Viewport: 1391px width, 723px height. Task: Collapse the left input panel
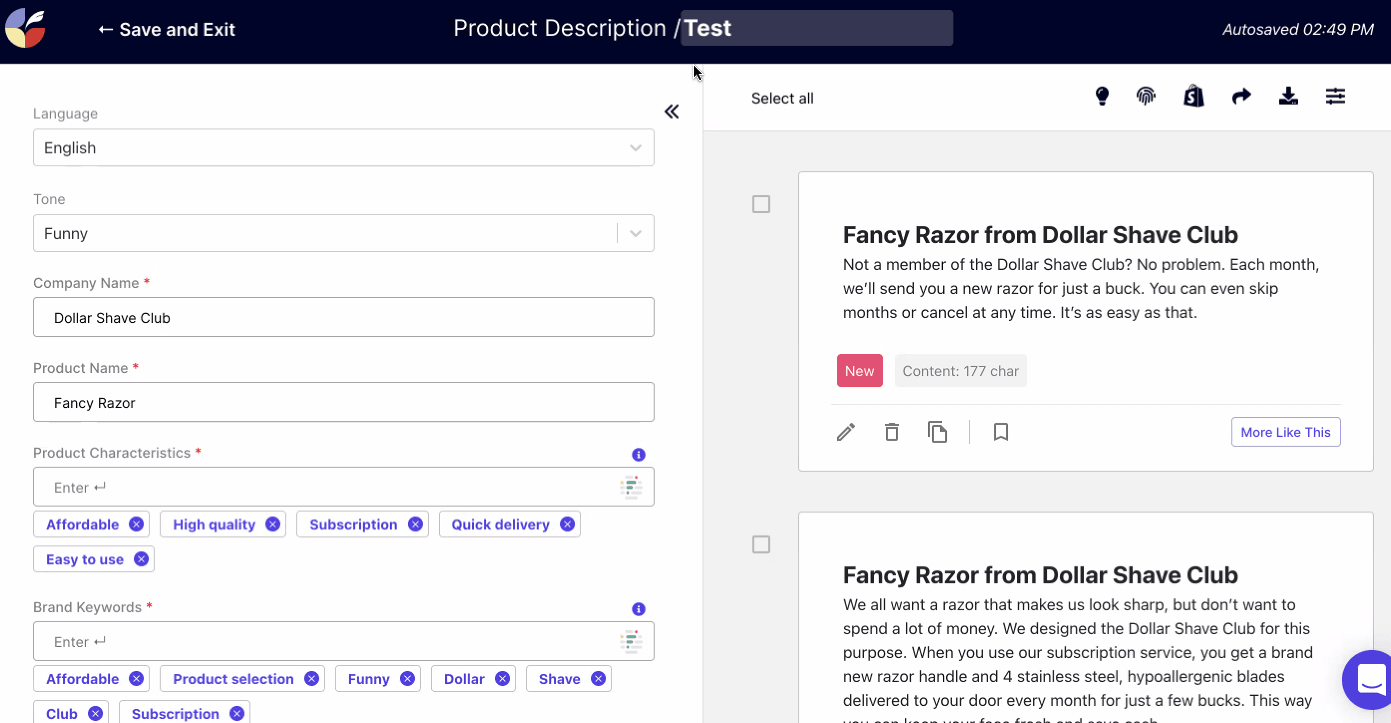click(672, 112)
